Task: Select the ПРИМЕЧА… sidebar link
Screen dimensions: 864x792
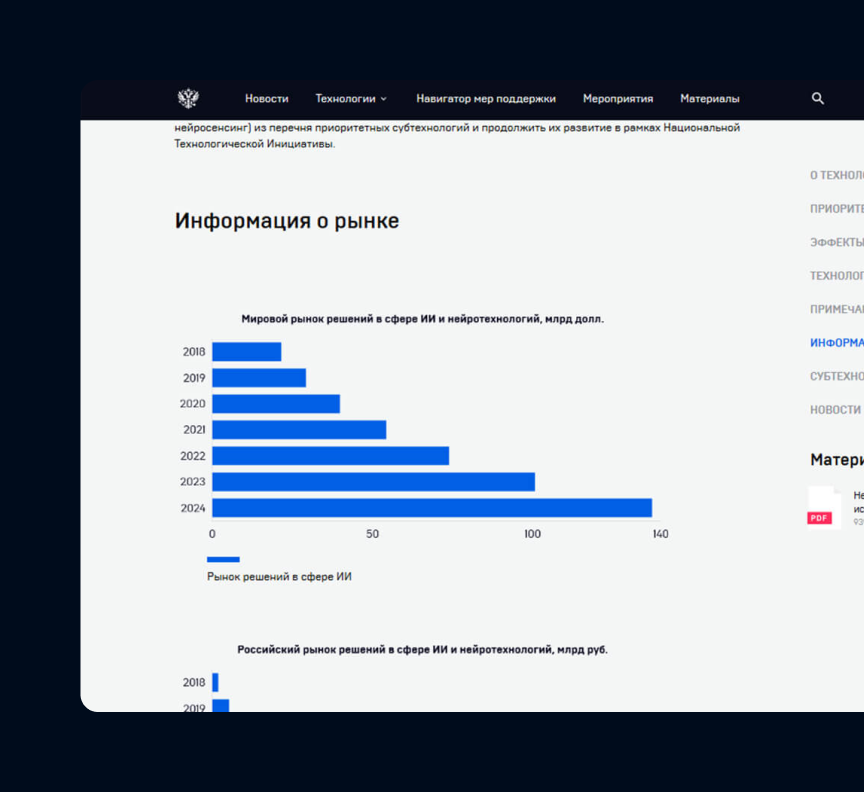Action: [x=837, y=309]
